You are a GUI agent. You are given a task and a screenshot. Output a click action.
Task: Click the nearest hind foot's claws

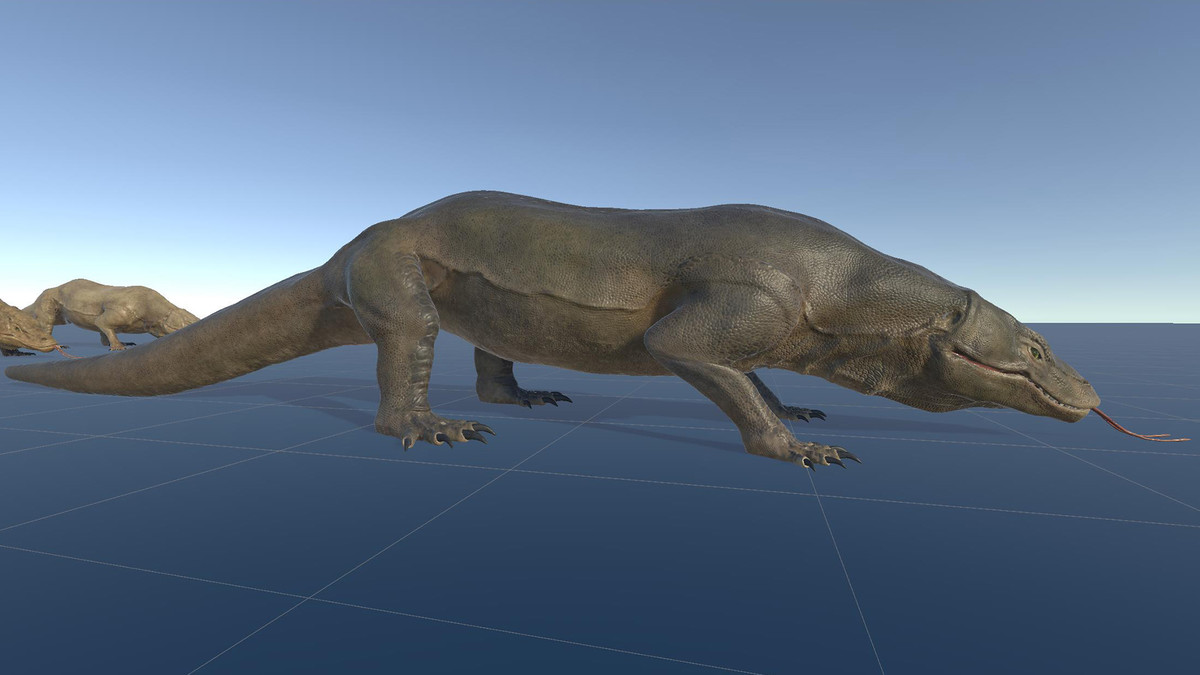pos(450,433)
